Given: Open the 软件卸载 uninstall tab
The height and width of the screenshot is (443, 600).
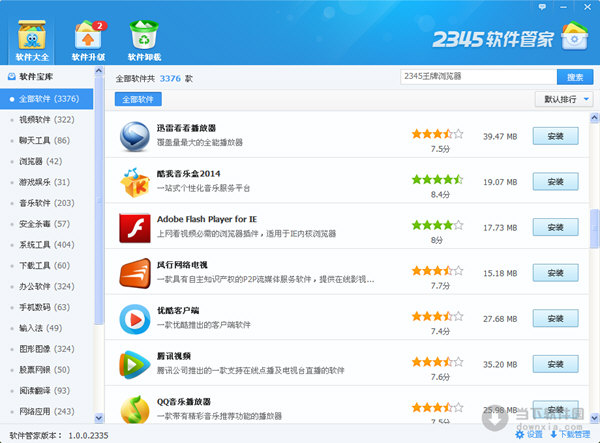Looking at the screenshot, I should tap(144, 41).
